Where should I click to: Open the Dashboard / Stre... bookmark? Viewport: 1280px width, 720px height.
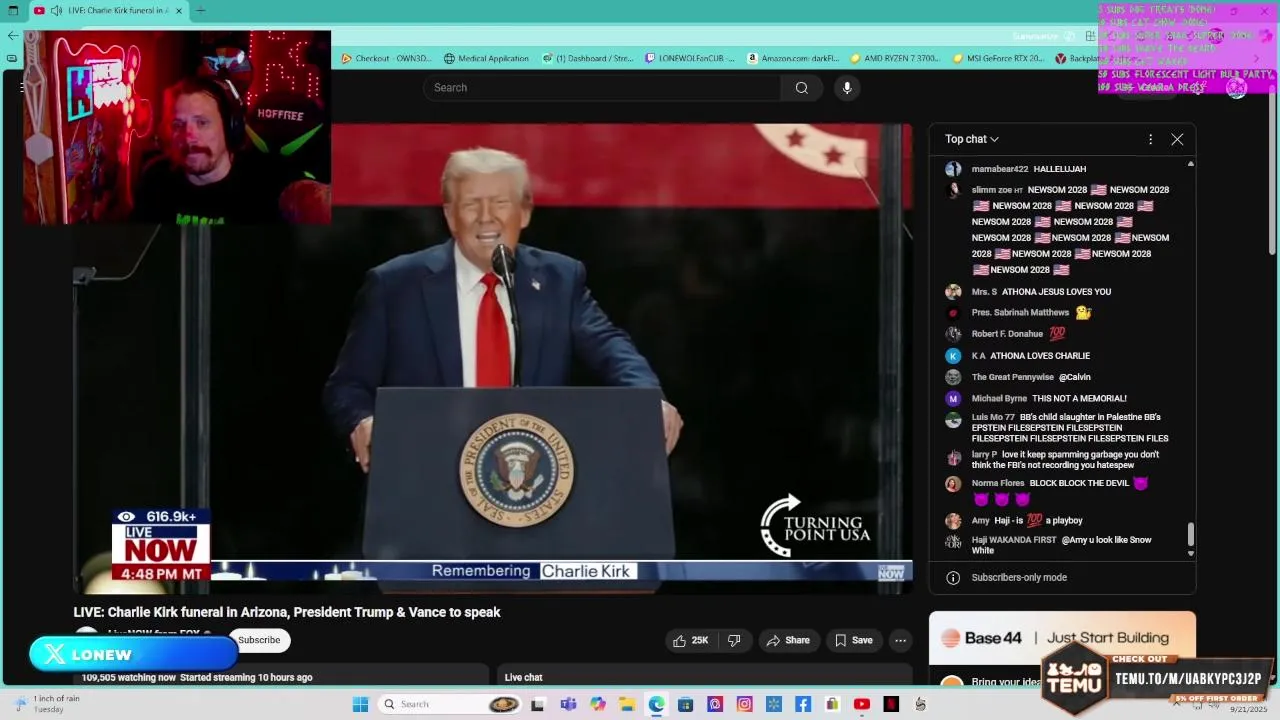[588, 58]
